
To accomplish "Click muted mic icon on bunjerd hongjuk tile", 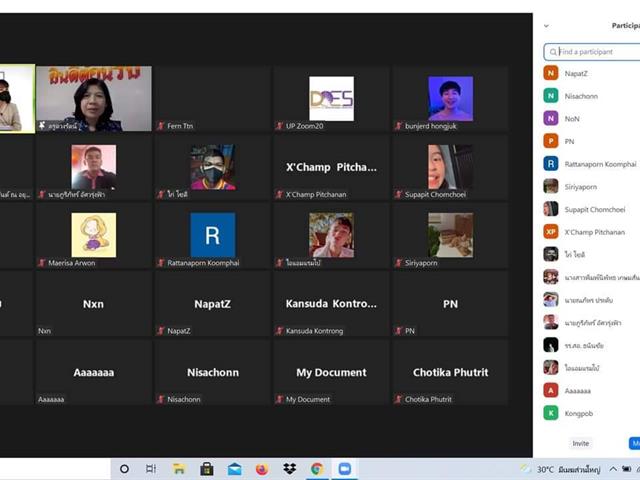I will pos(399,126).
